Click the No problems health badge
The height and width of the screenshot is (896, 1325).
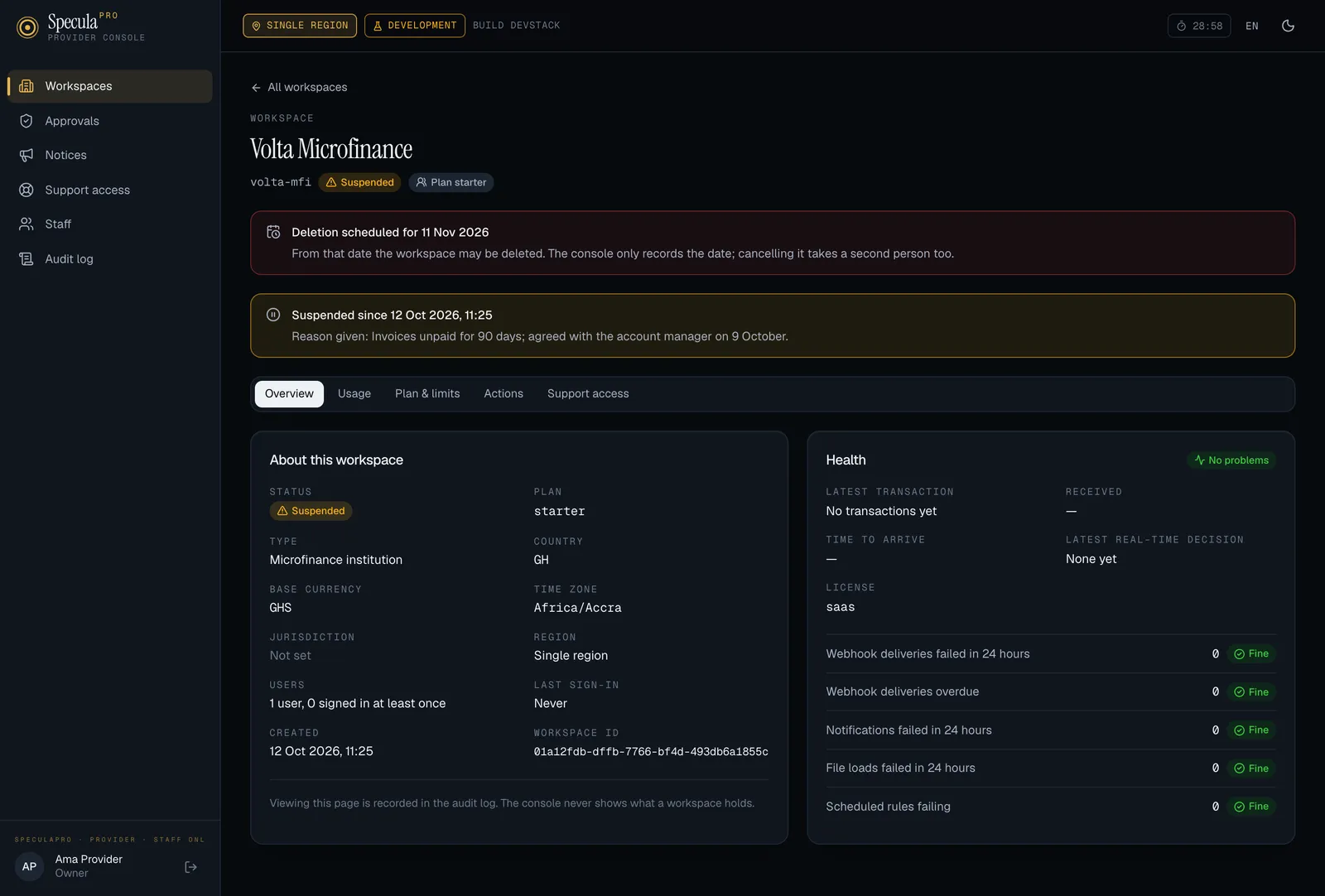[x=1231, y=460]
